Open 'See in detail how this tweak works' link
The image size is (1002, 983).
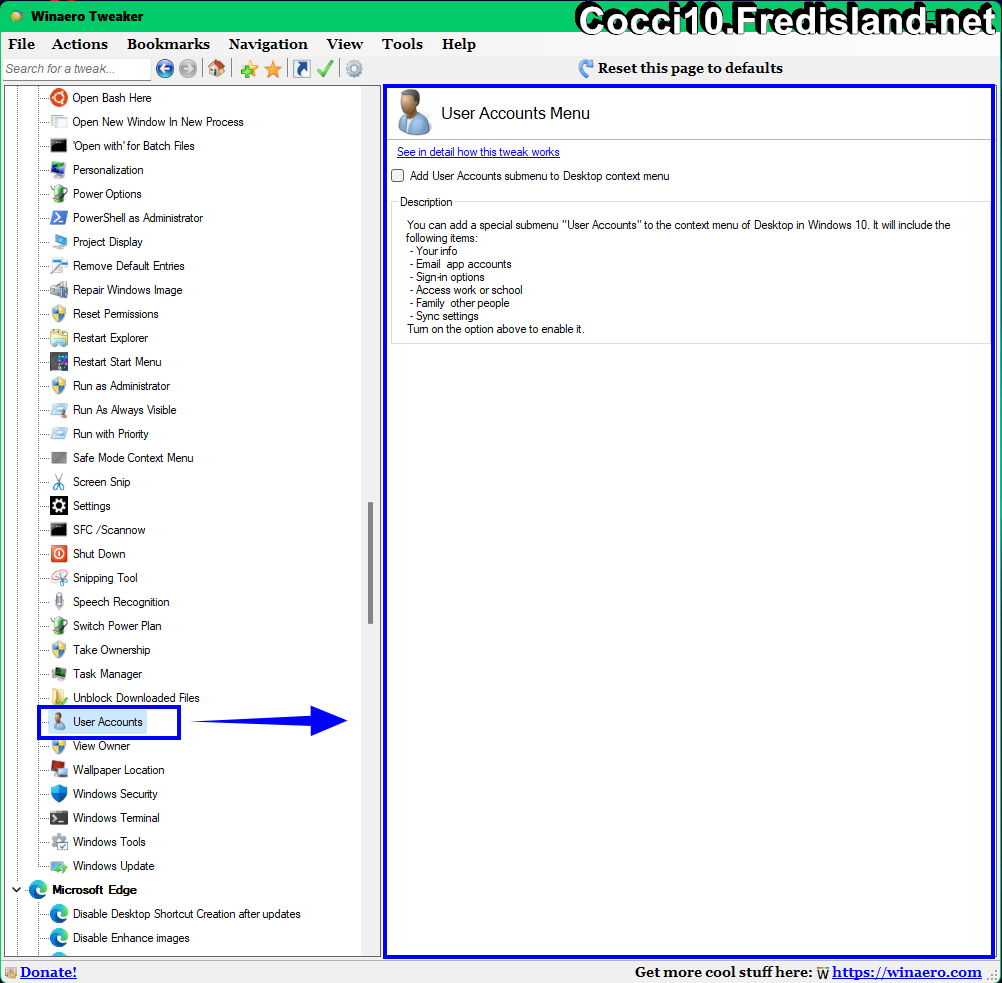[x=478, y=152]
